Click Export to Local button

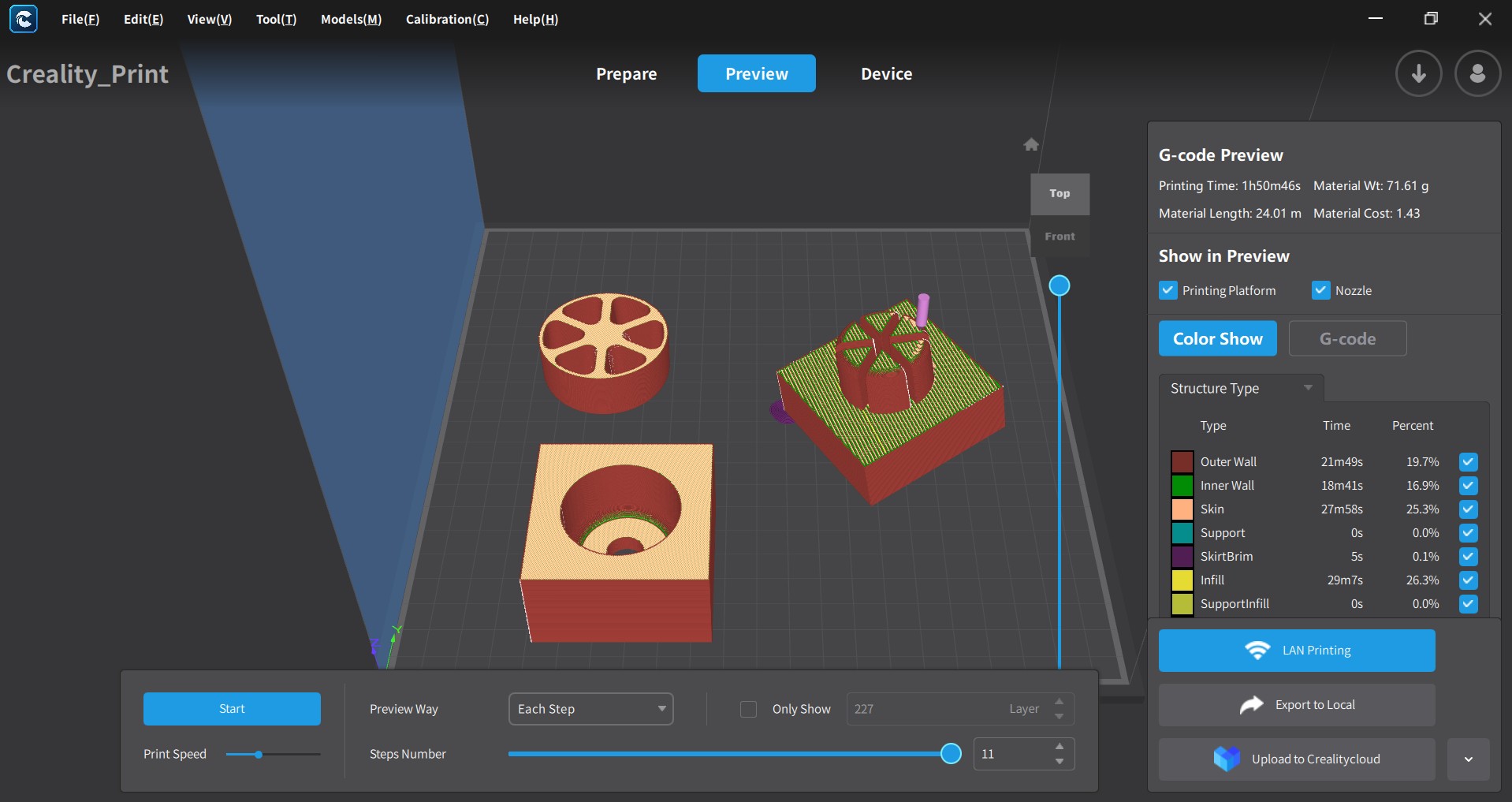pos(1297,705)
